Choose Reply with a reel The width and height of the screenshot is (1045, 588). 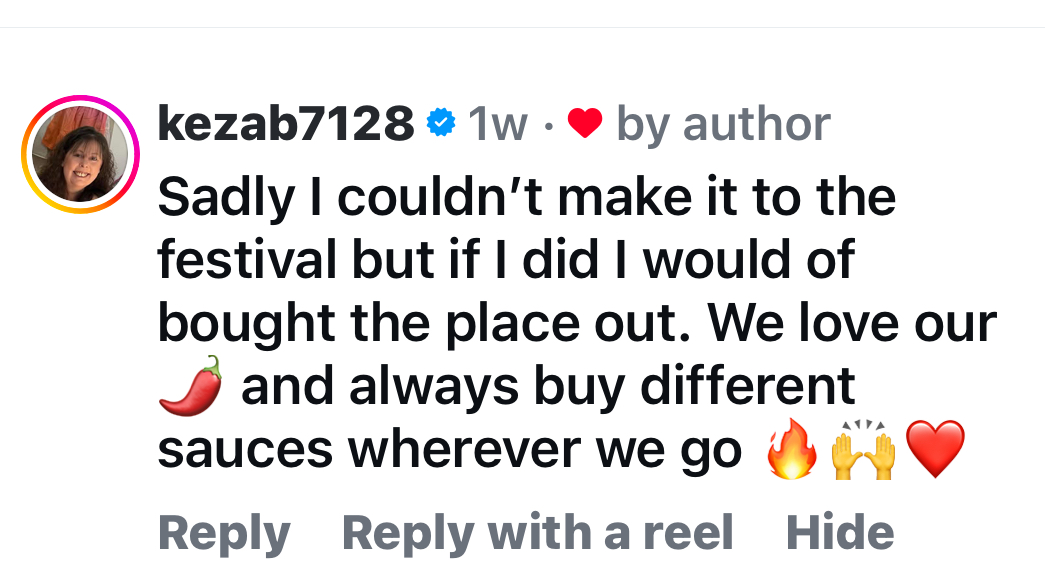click(537, 533)
